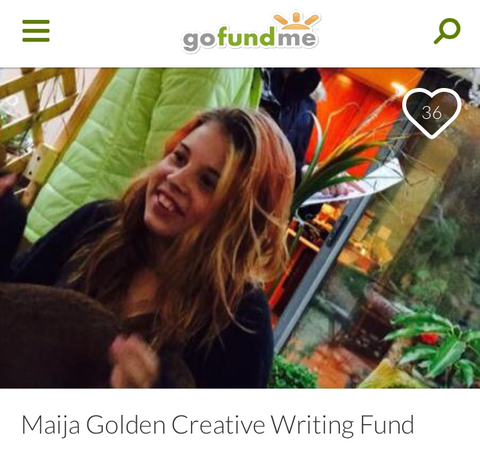Select the "Creative Writing Fund" heading text

293,425
